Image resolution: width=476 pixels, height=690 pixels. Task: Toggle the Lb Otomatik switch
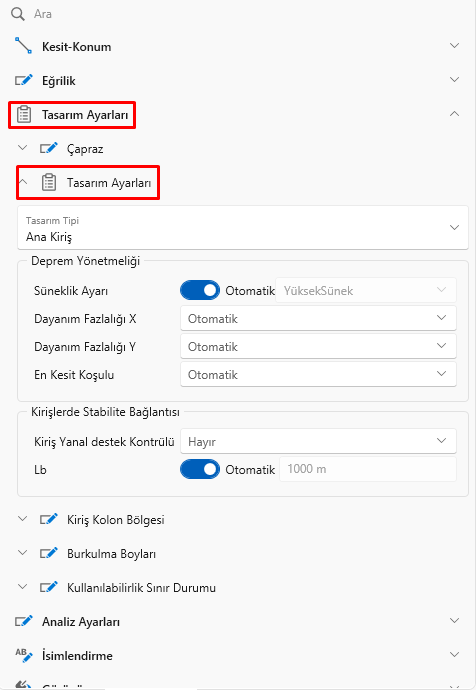coord(200,469)
